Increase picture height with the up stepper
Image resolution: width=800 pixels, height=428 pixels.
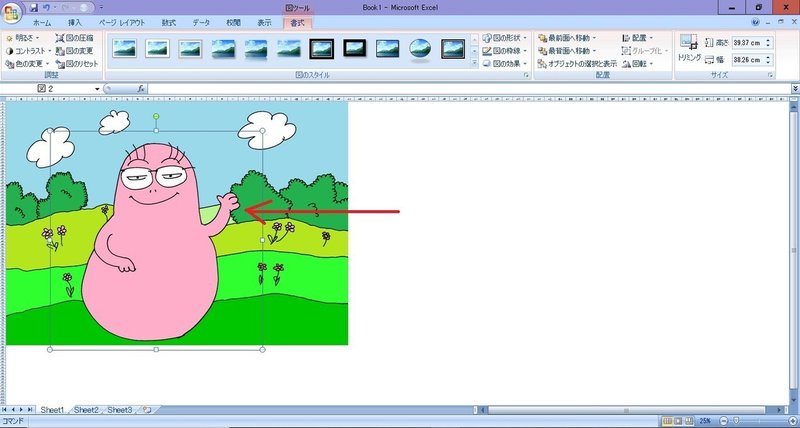click(768, 40)
